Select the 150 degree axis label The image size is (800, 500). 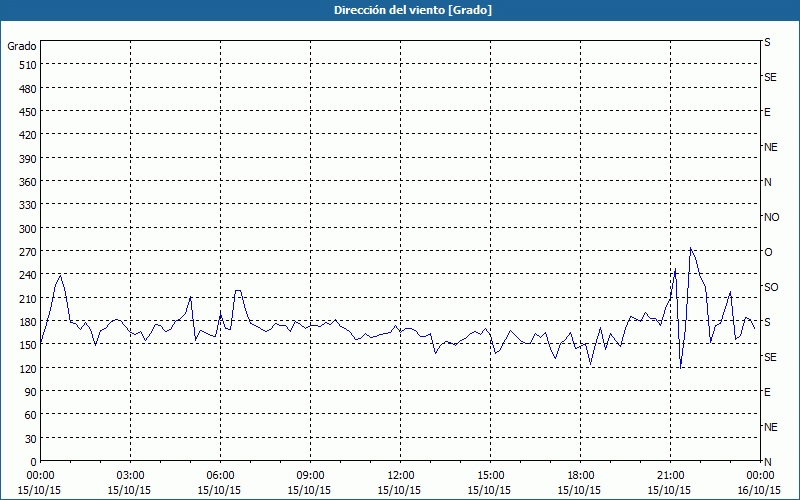coord(28,345)
